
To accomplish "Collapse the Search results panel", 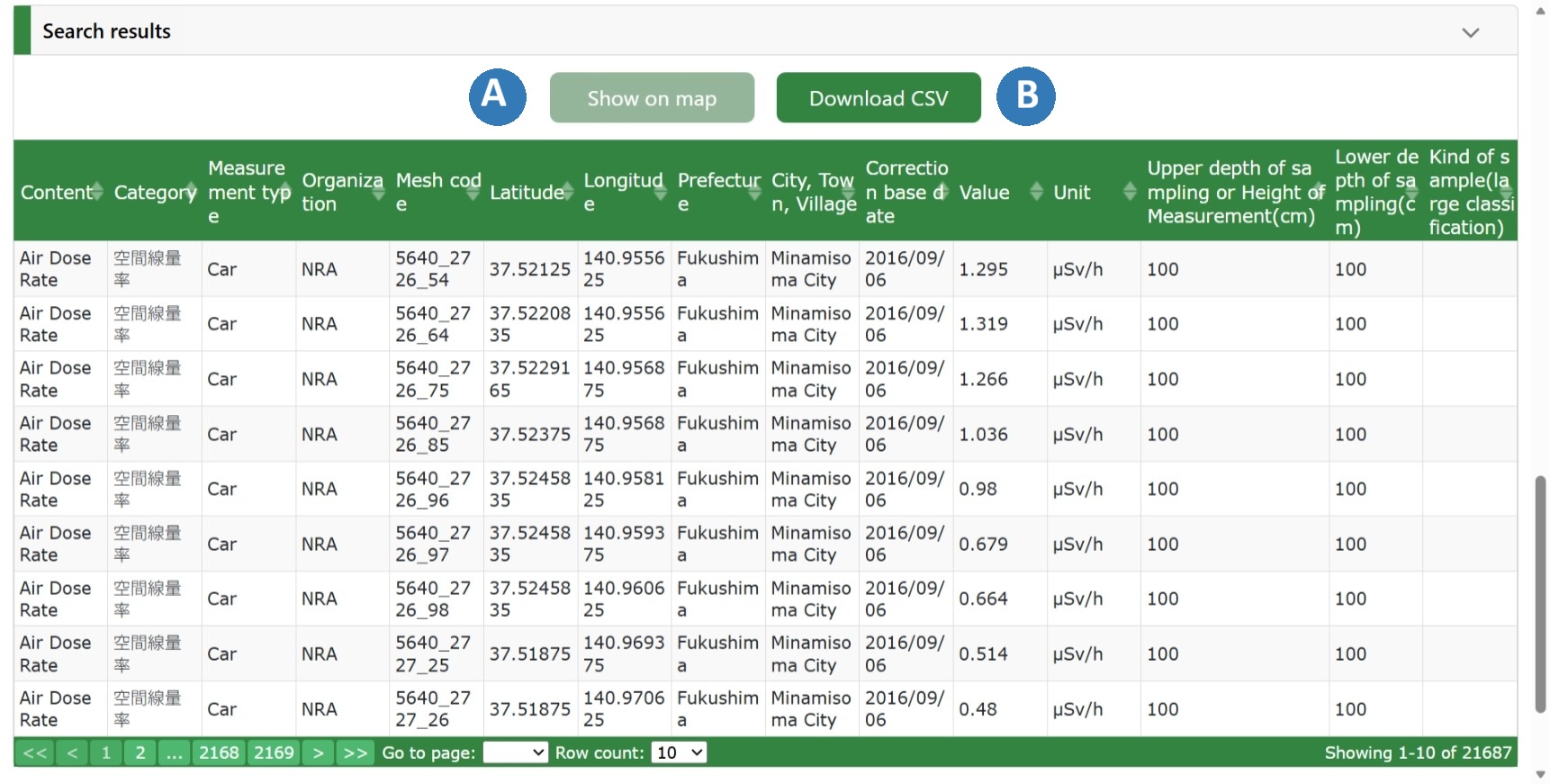I will tap(1470, 32).
